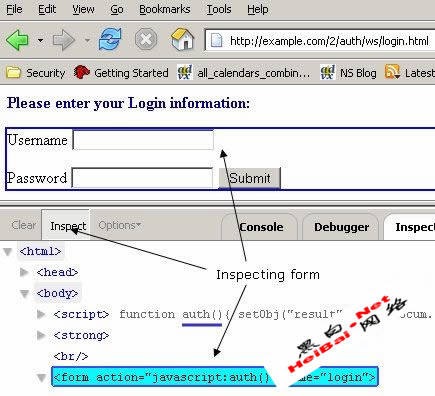Select the <html> tag in the tree
The height and width of the screenshot is (396, 435).
coord(40,251)
